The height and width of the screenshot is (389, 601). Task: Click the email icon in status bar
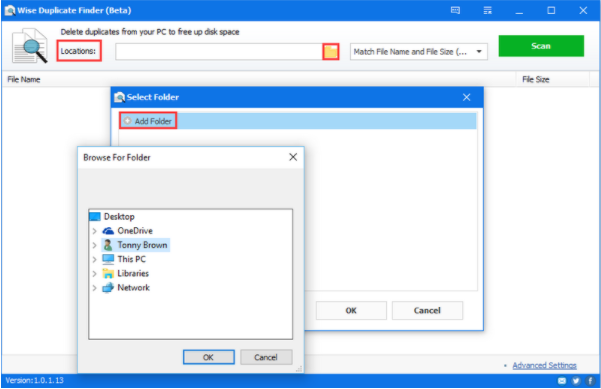point(562,381)
